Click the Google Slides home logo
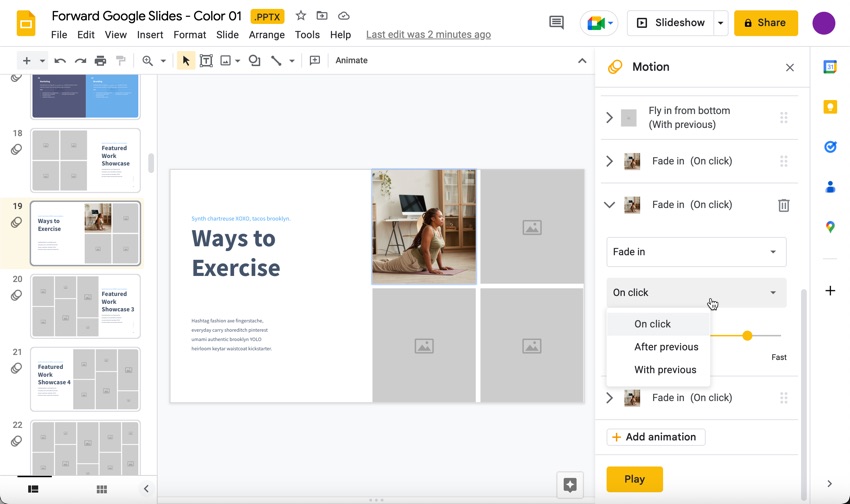 tap(25, 24)
